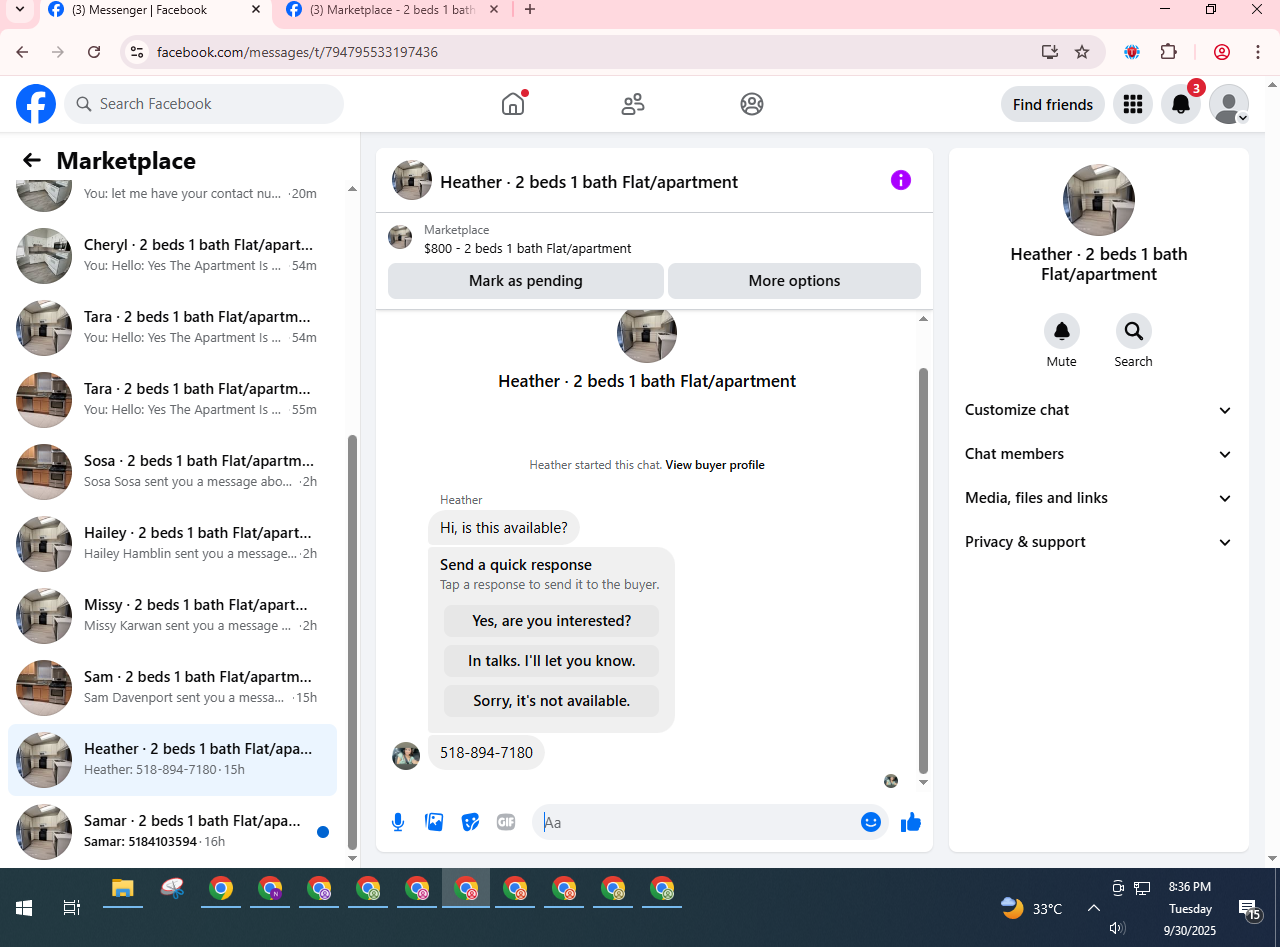Image resolution: width=1280 pixels, height=947 pixels.
Task: Click the chat messages scrollbar
Action: point(923,570)
